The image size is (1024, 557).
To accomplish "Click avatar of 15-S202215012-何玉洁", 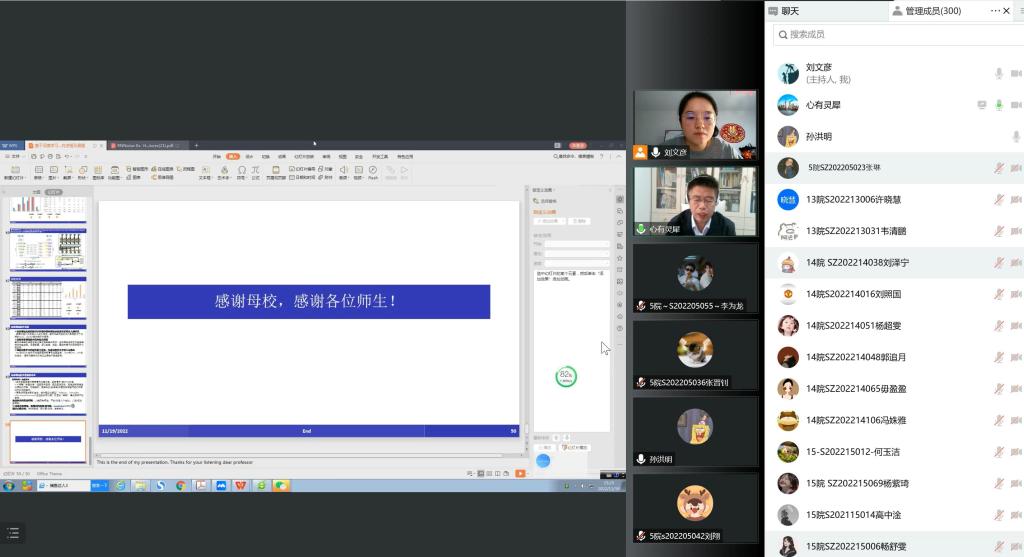I will [788, 451].
